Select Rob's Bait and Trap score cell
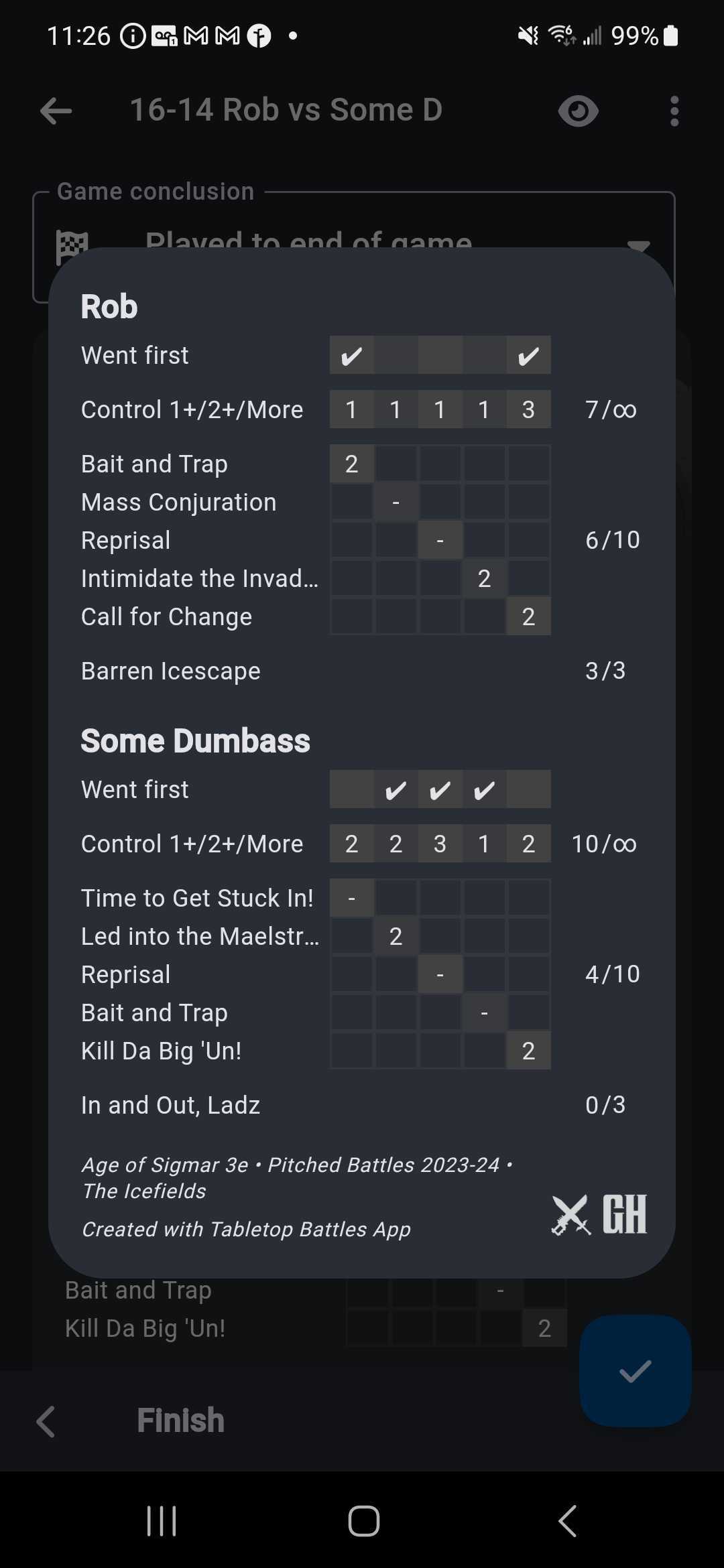 coord(351,464)
